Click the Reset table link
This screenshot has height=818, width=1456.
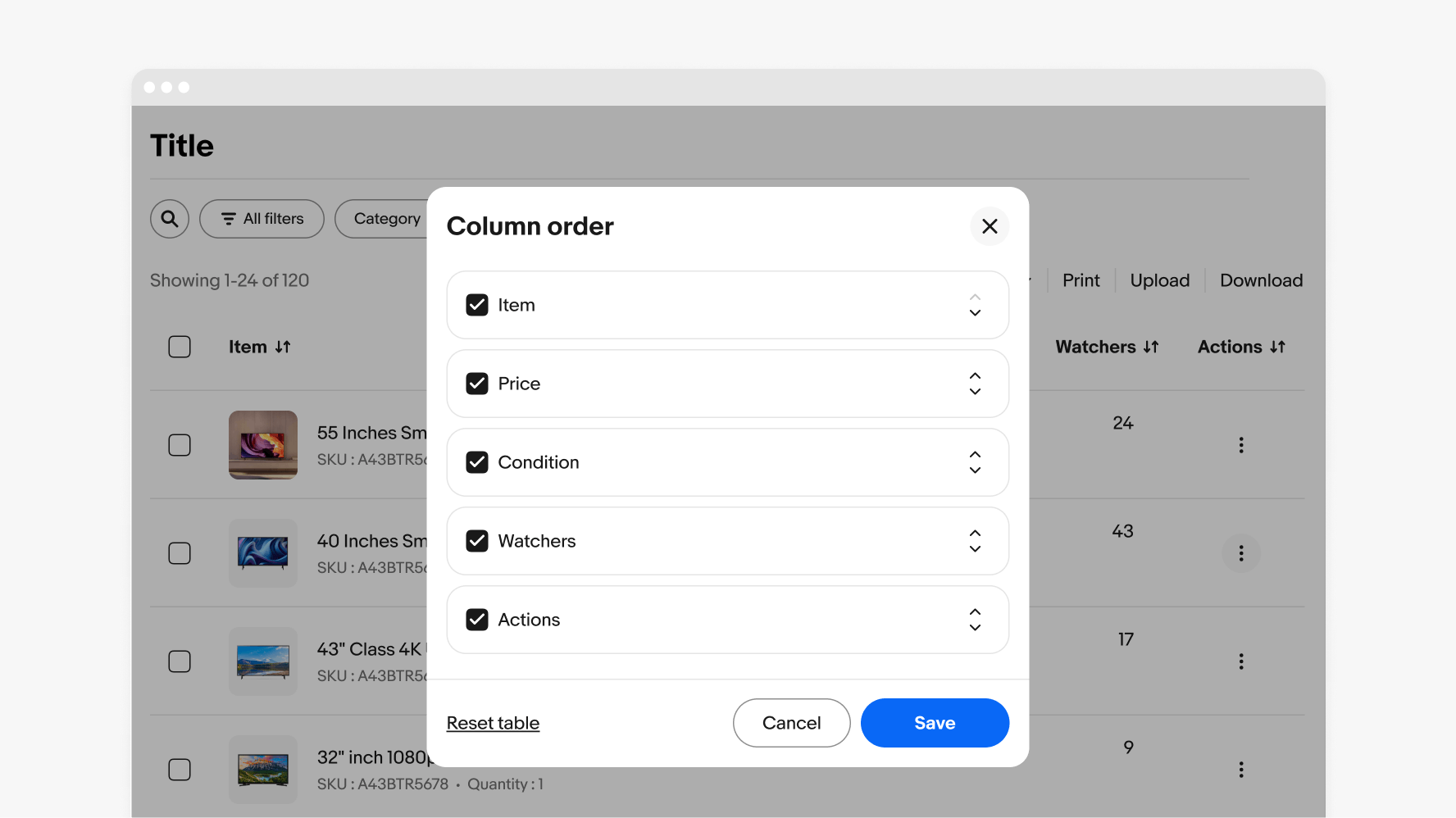pos(493,723)
